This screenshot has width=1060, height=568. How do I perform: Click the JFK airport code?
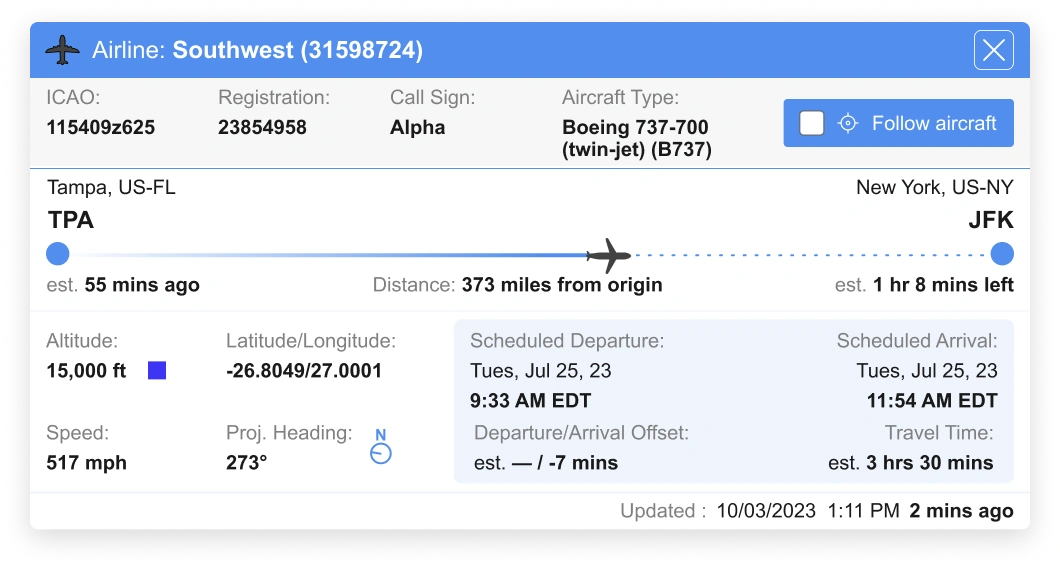[x=990, y=220]
